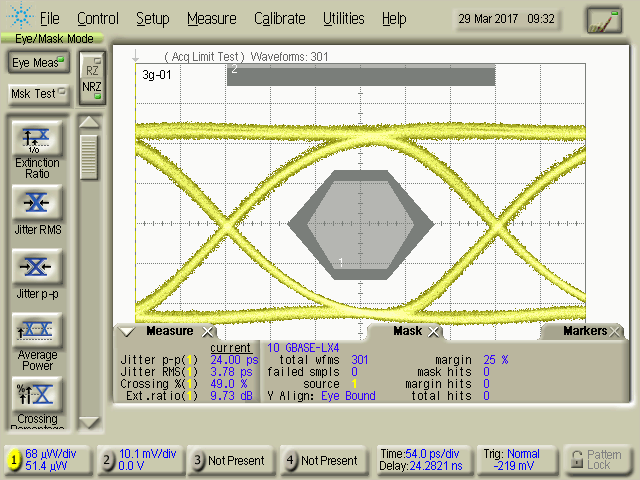Screen dimensions: 640x480
Task: Click the Crossing Percentage measurement icon
Action: click(37, 394)
